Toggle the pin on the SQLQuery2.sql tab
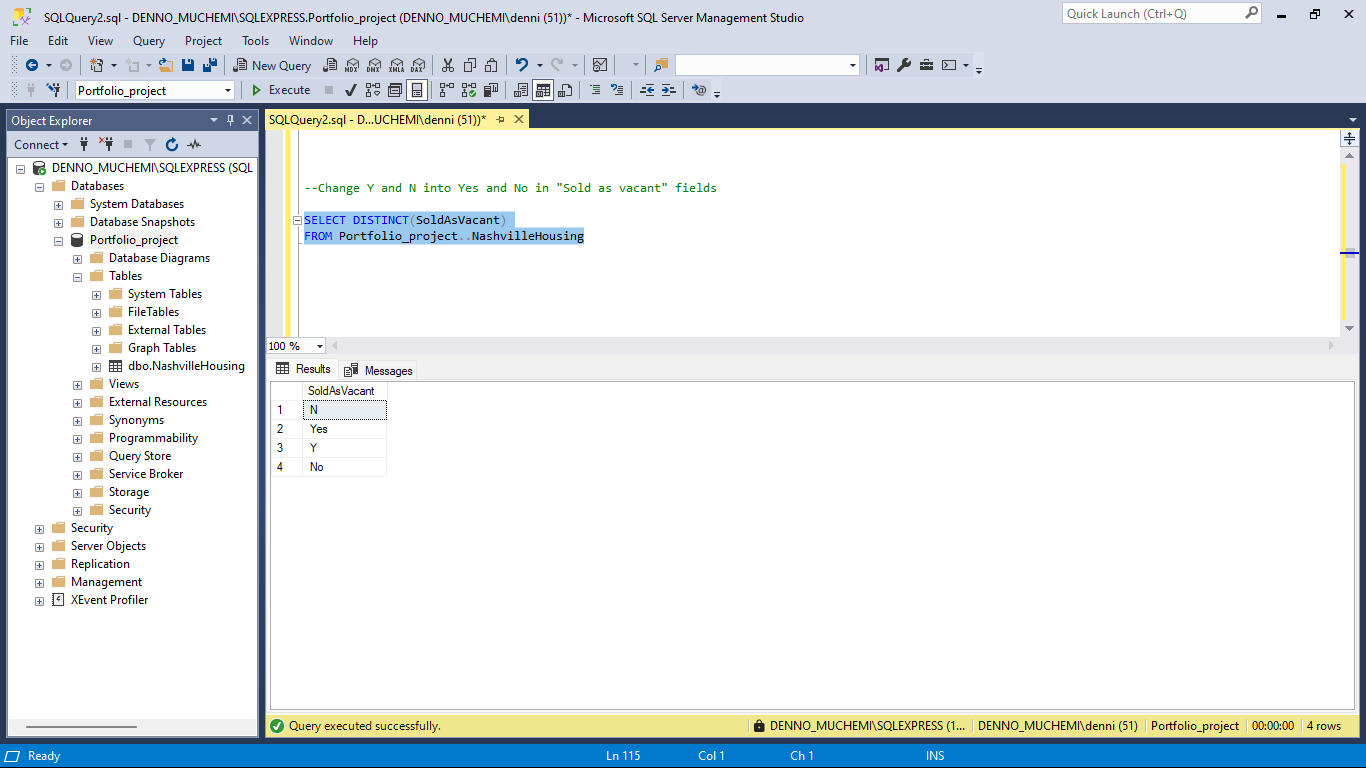 (x=500, y=120)
